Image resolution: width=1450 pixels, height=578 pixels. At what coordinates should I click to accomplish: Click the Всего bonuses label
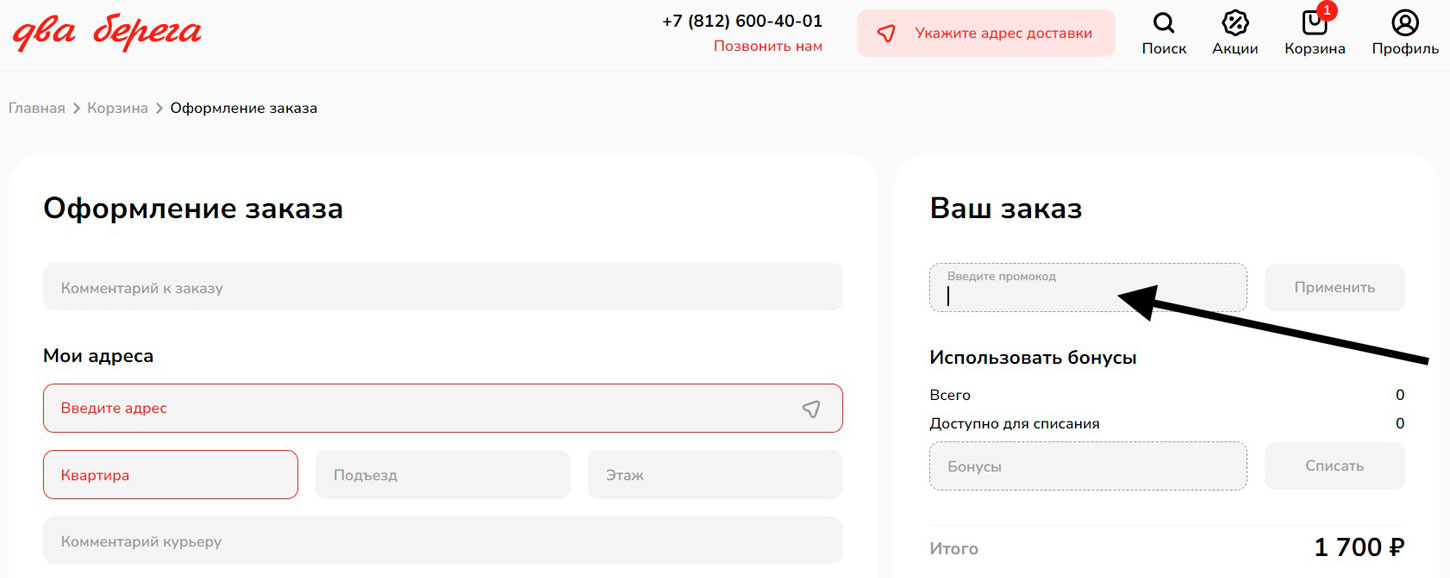950,395
